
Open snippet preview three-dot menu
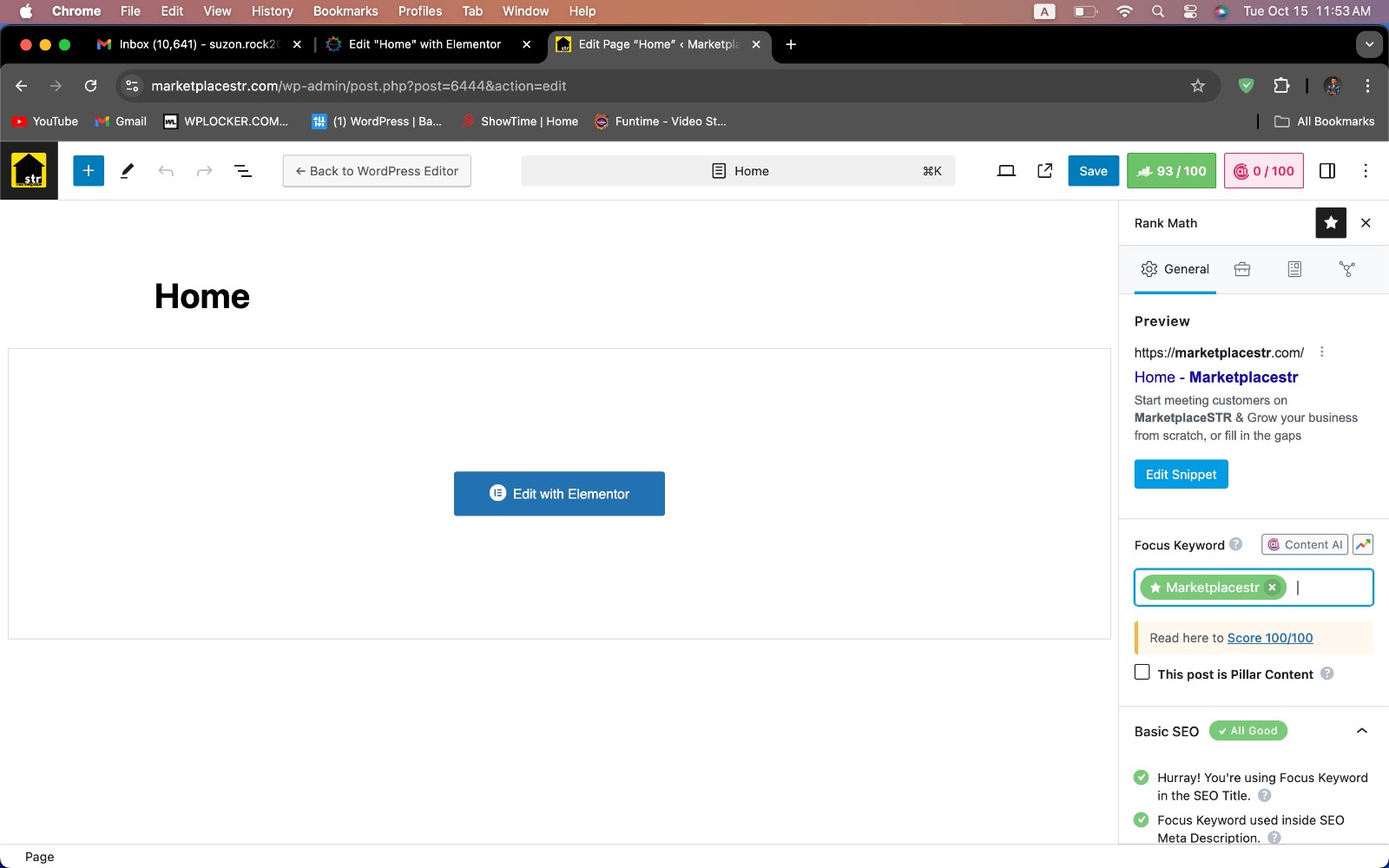coord(1322,352)
